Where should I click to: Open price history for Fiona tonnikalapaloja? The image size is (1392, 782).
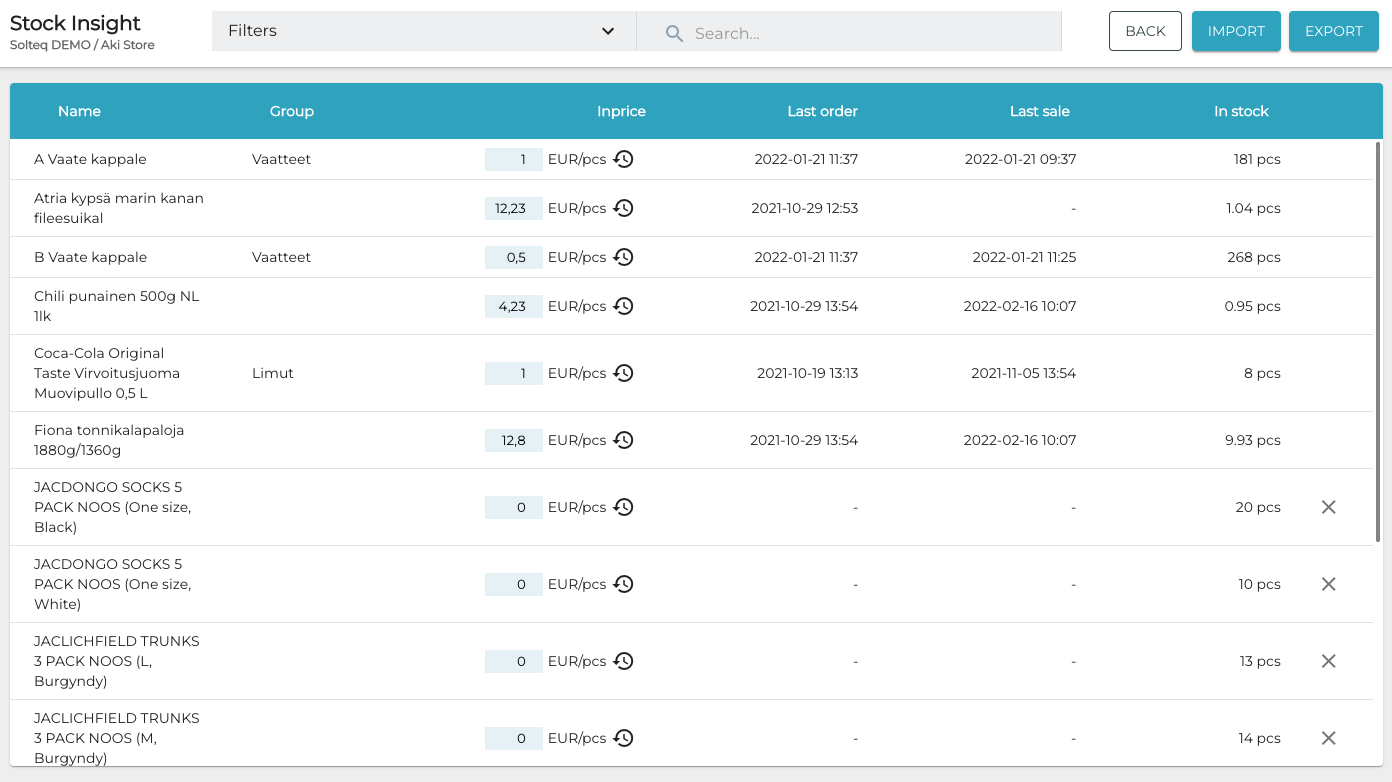pyautogui.click(x=623, y=440)
